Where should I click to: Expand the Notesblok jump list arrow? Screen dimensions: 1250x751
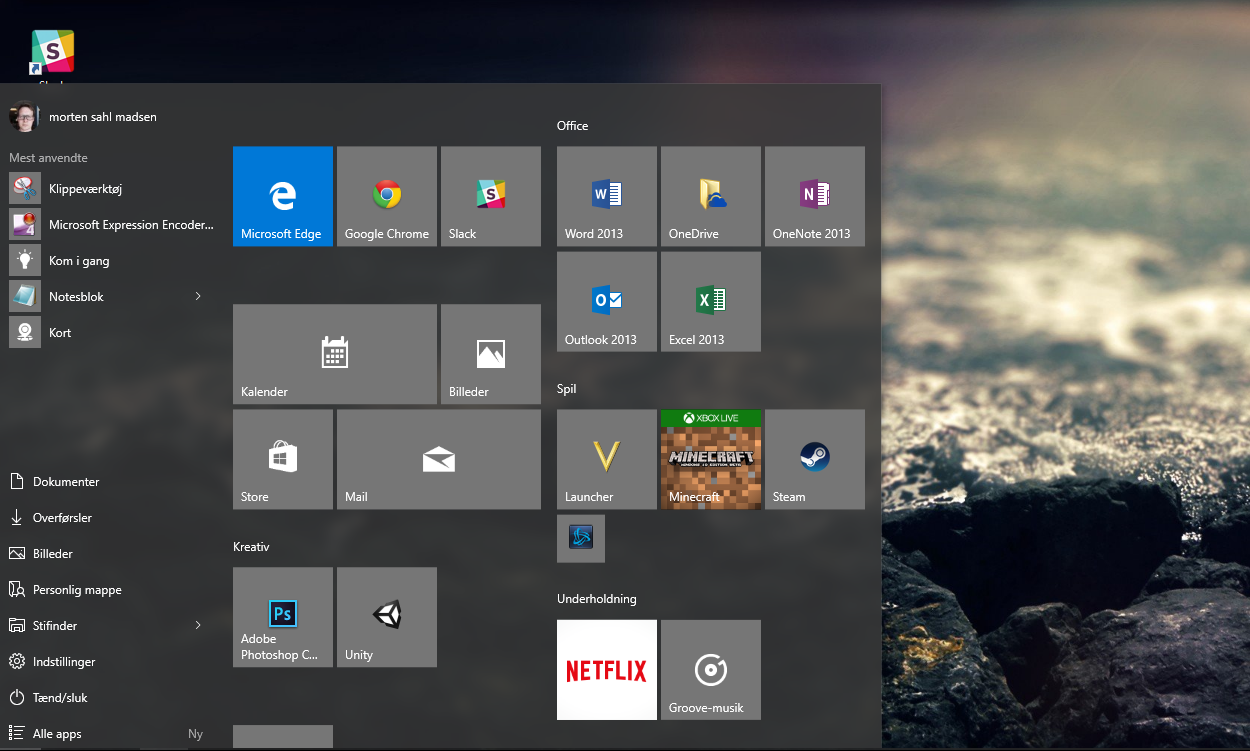pos(198,296)
